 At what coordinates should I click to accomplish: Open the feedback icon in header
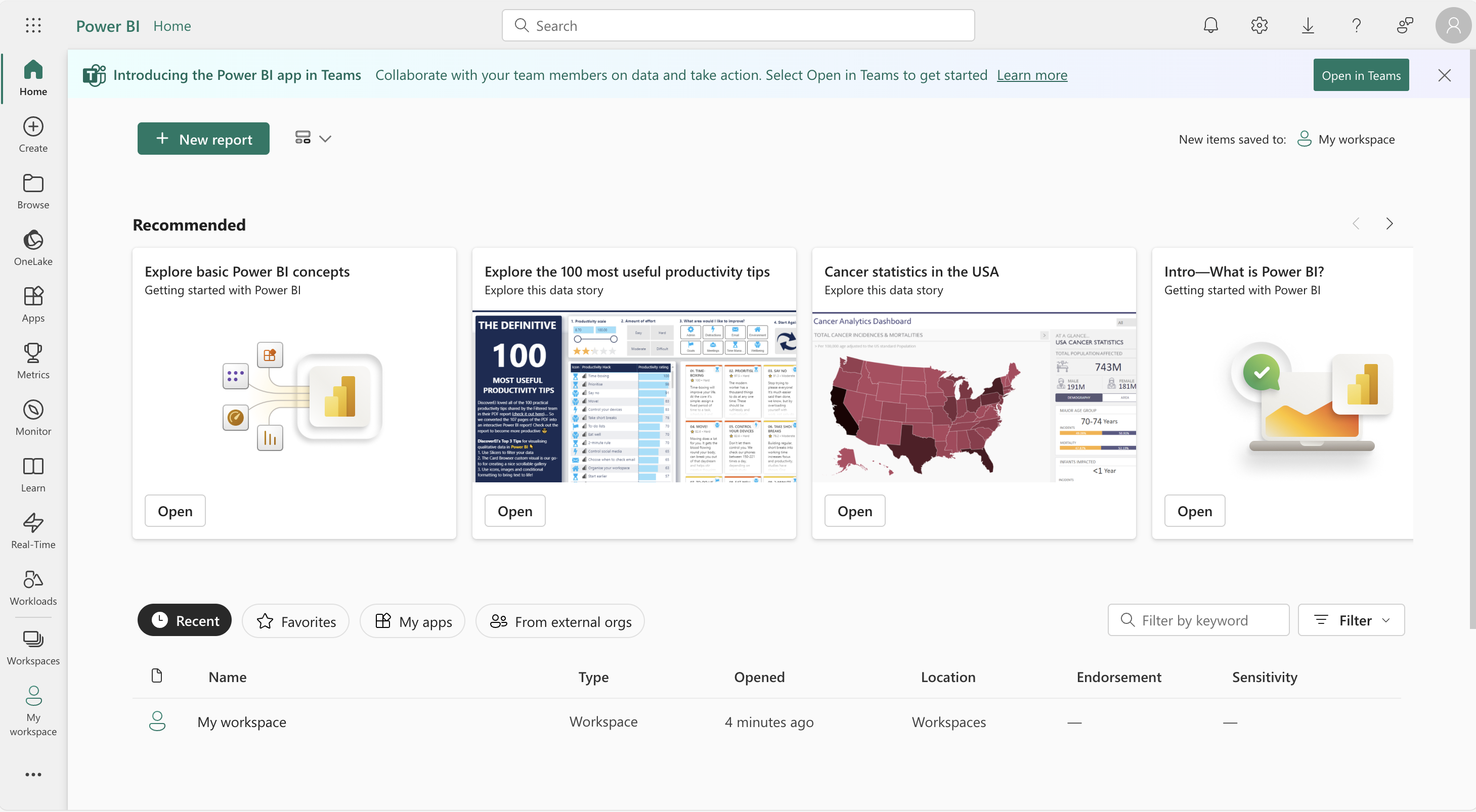(x=1405, y=25)
